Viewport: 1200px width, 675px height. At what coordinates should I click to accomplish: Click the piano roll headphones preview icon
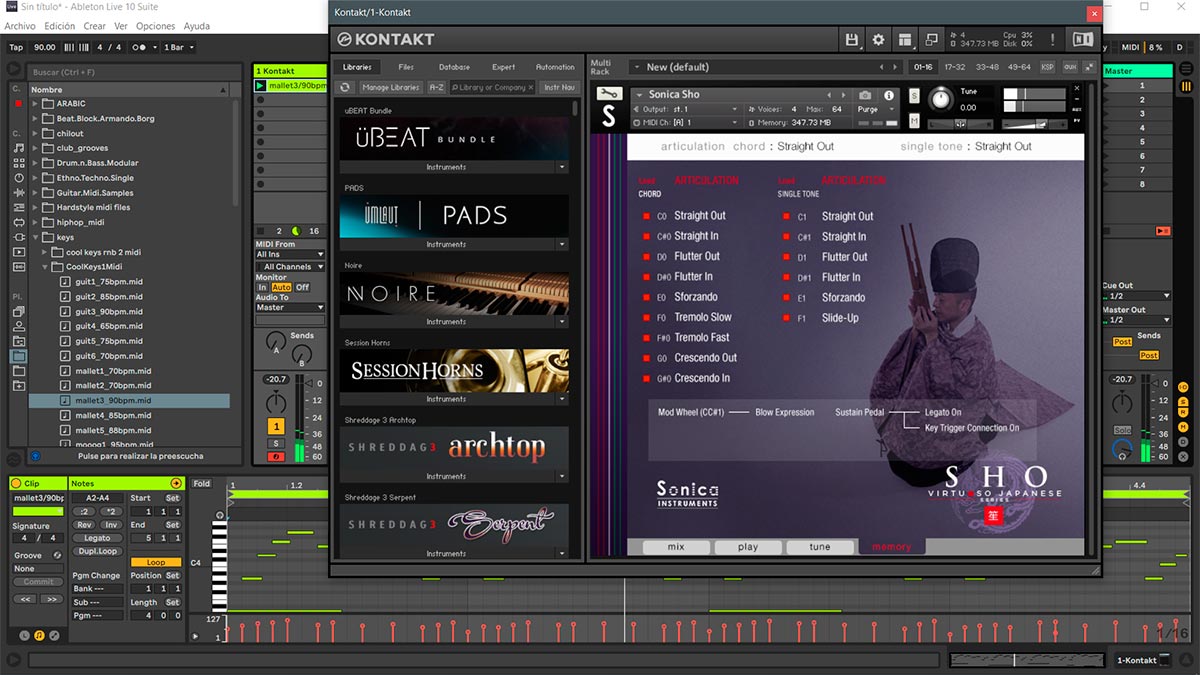221,517
